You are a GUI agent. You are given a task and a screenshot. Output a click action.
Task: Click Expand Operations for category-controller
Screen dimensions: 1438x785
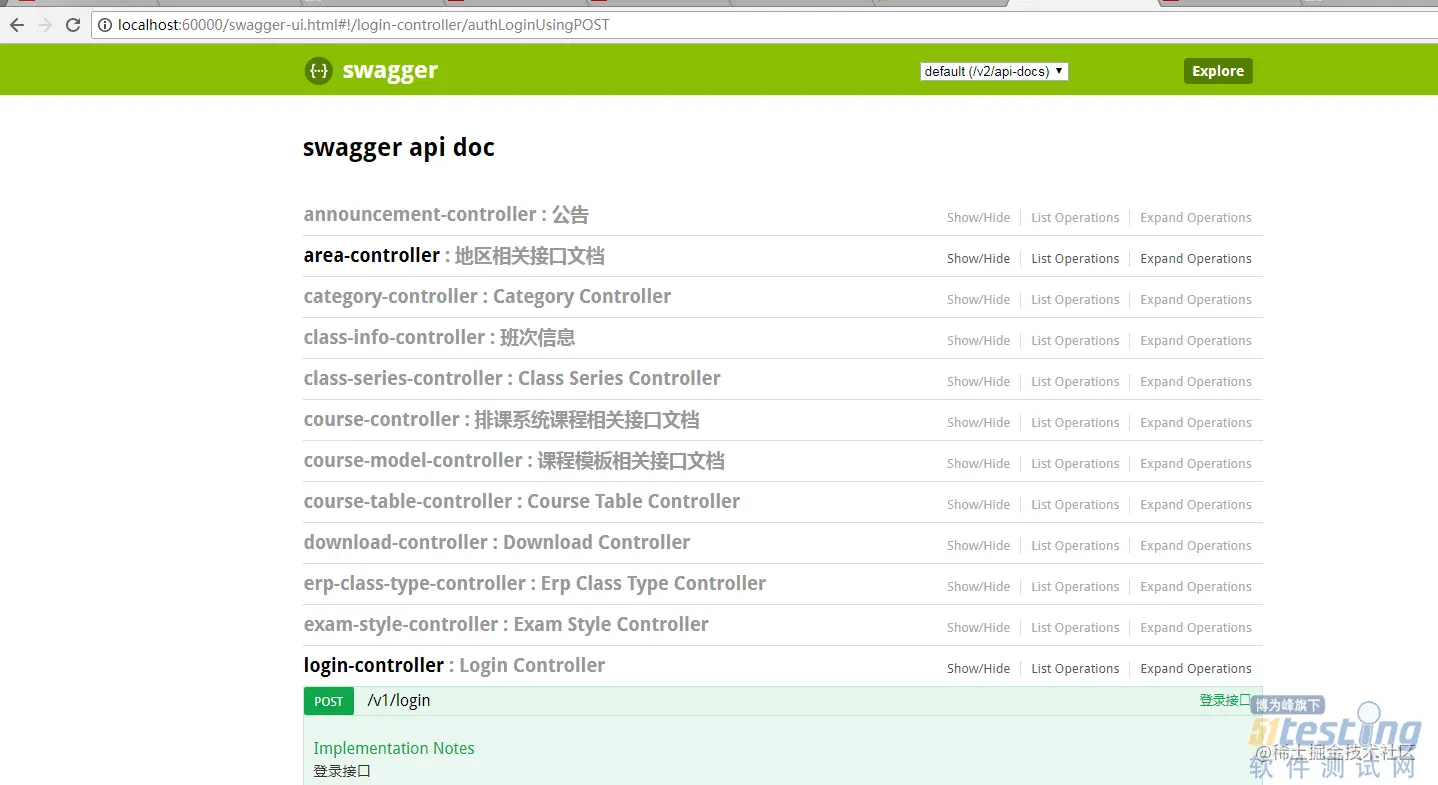point(1196,300)
